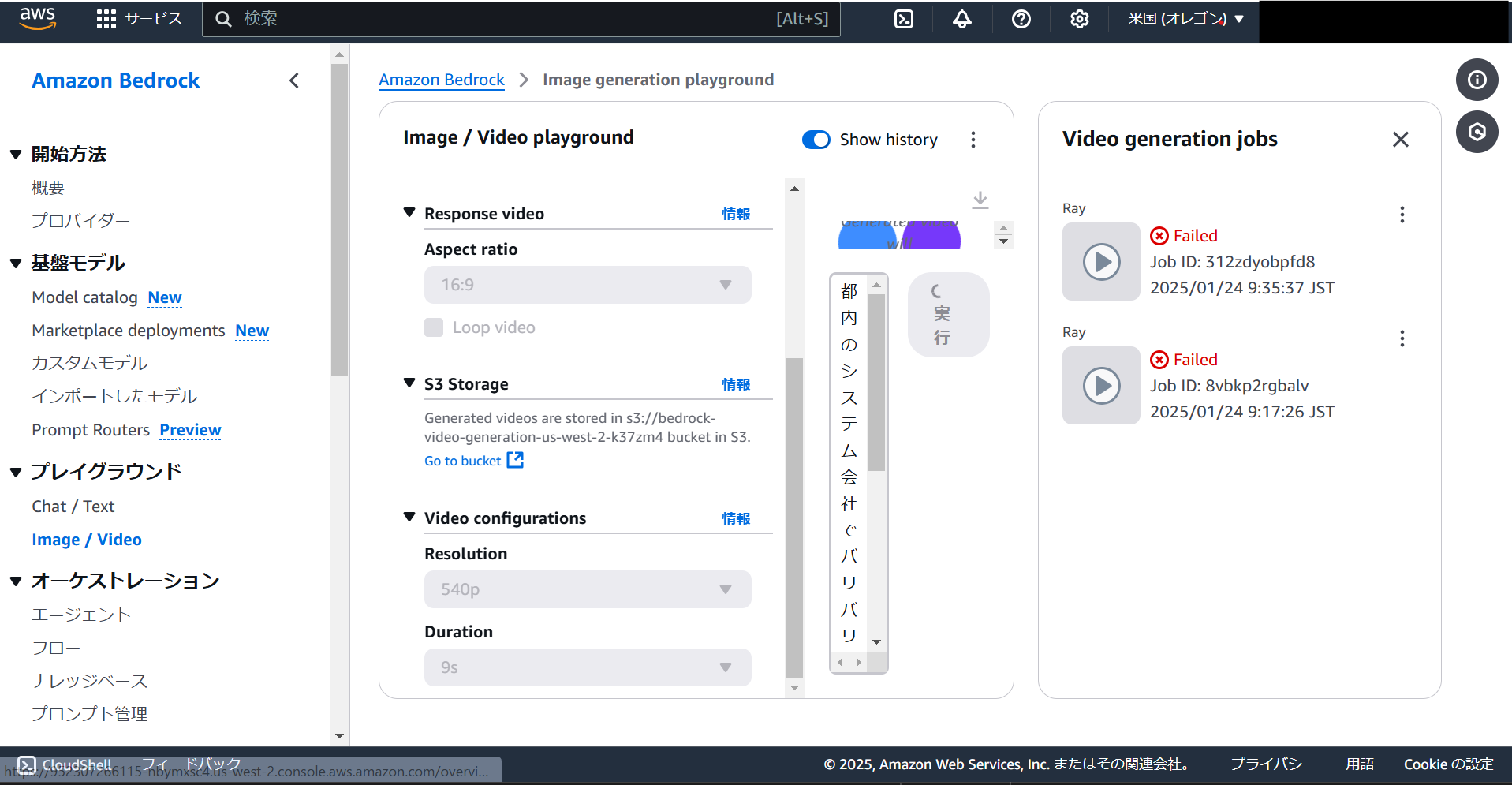The height and width of the screenshot is (785, 1512).
Task: Open the Amazon Bedrock sidebar title
Action: 116,80
